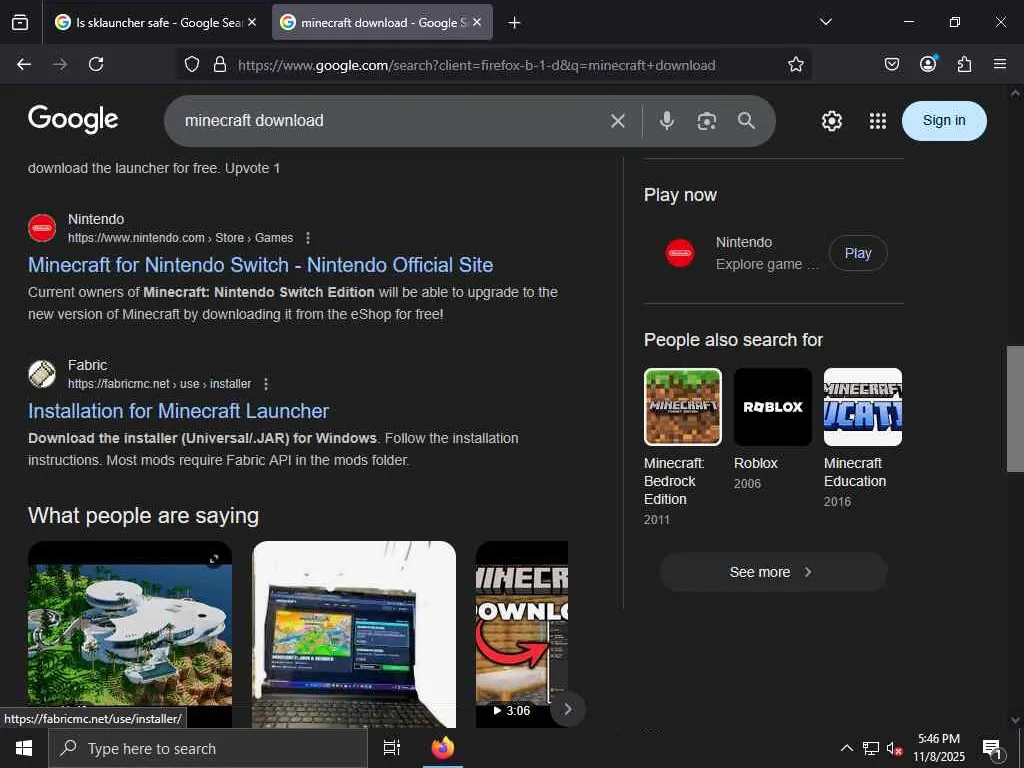View site security padlock info
The width and height of the screenshot is (1024, 768).
[220, 64]
